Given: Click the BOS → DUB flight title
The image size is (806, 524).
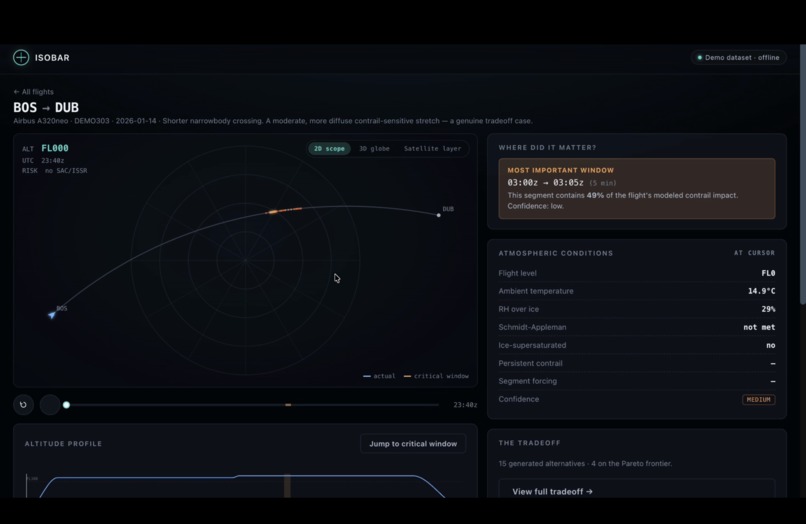Looking at the screenshot, I should tap(46, 107).
